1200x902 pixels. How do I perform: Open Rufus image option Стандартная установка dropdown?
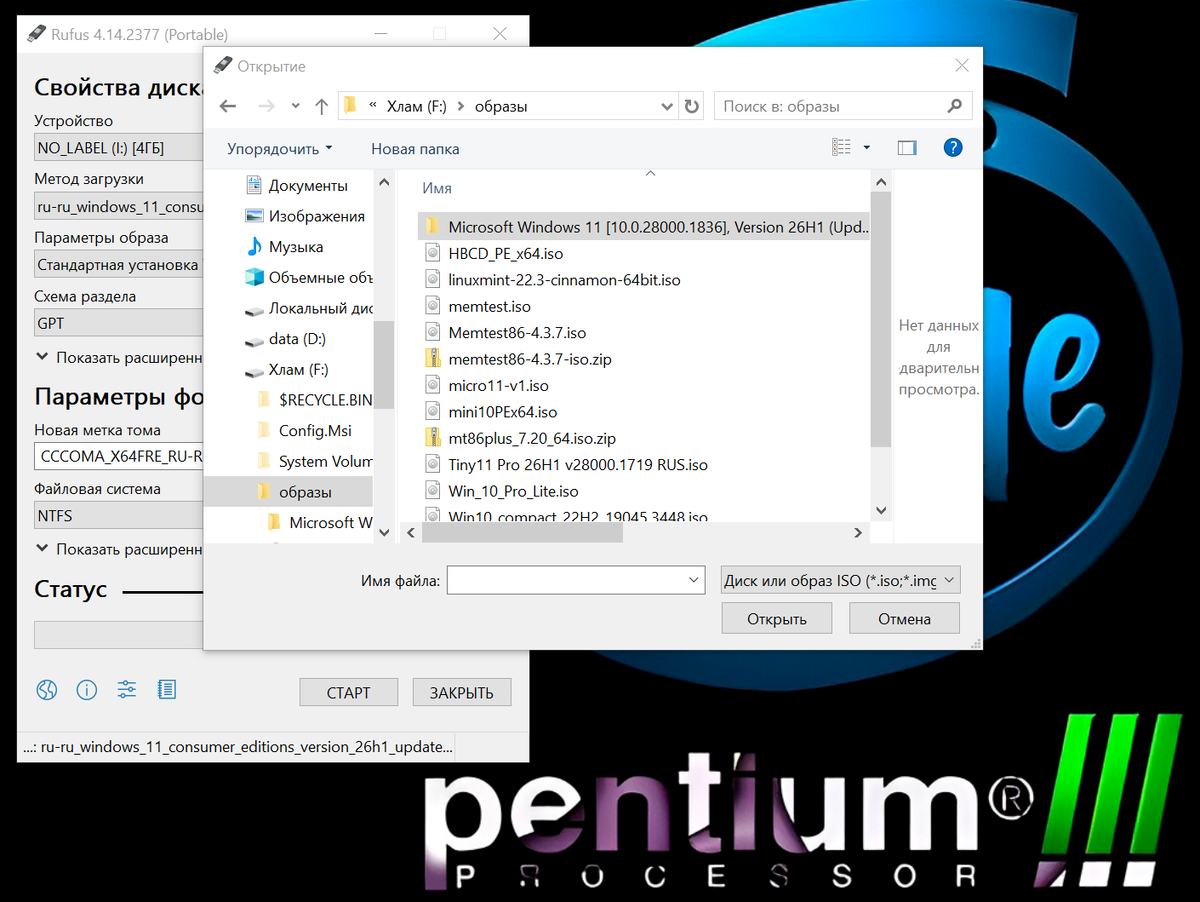point(120,266)
